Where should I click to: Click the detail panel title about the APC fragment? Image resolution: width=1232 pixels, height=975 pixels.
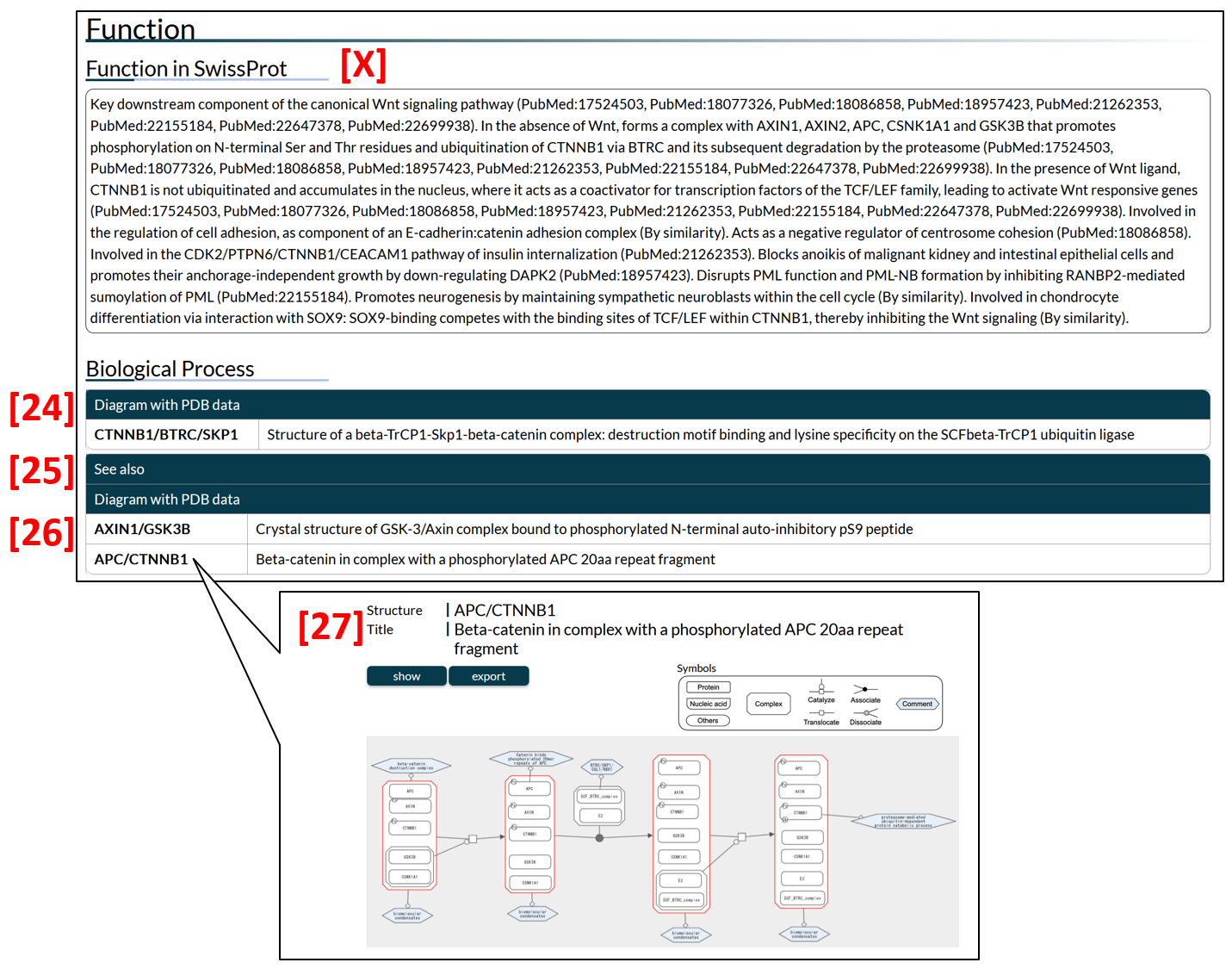pos(678,639)
